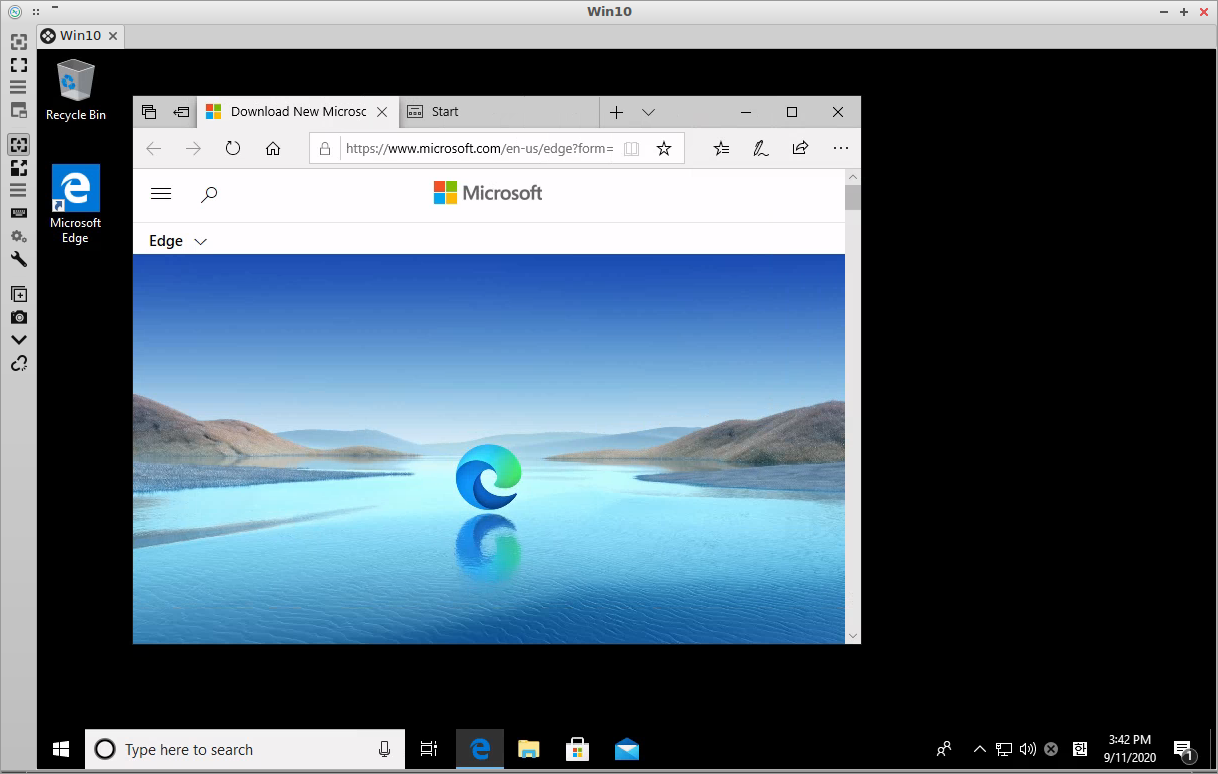
Task: Select the Download New Microsoft tab
Action: [298, 112]
